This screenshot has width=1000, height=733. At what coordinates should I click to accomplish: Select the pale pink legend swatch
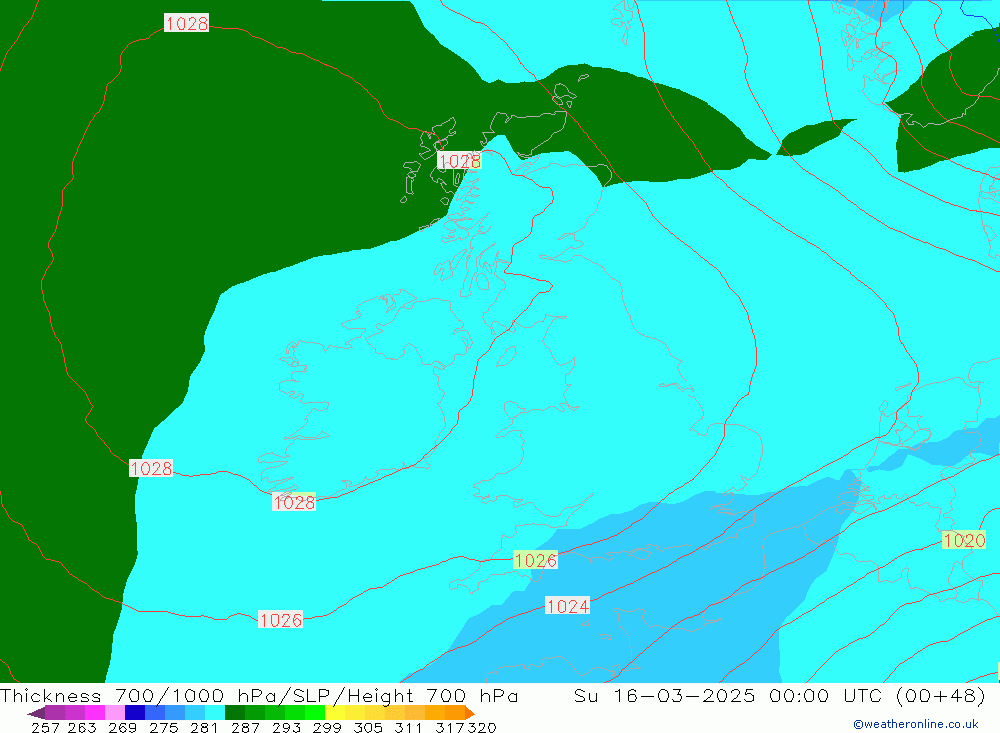point(115,713)
